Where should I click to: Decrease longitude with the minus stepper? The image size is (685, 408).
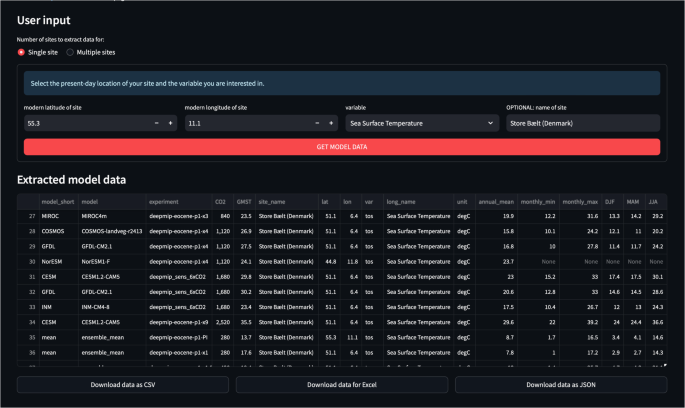coord(317,123)
